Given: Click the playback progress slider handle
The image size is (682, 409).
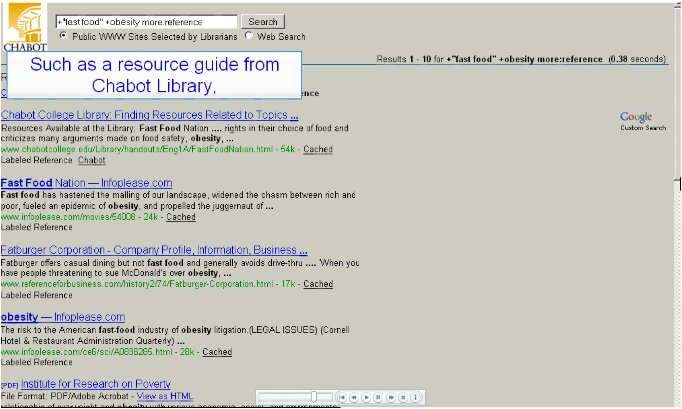Looking at the screenshot, I should 314,396.
